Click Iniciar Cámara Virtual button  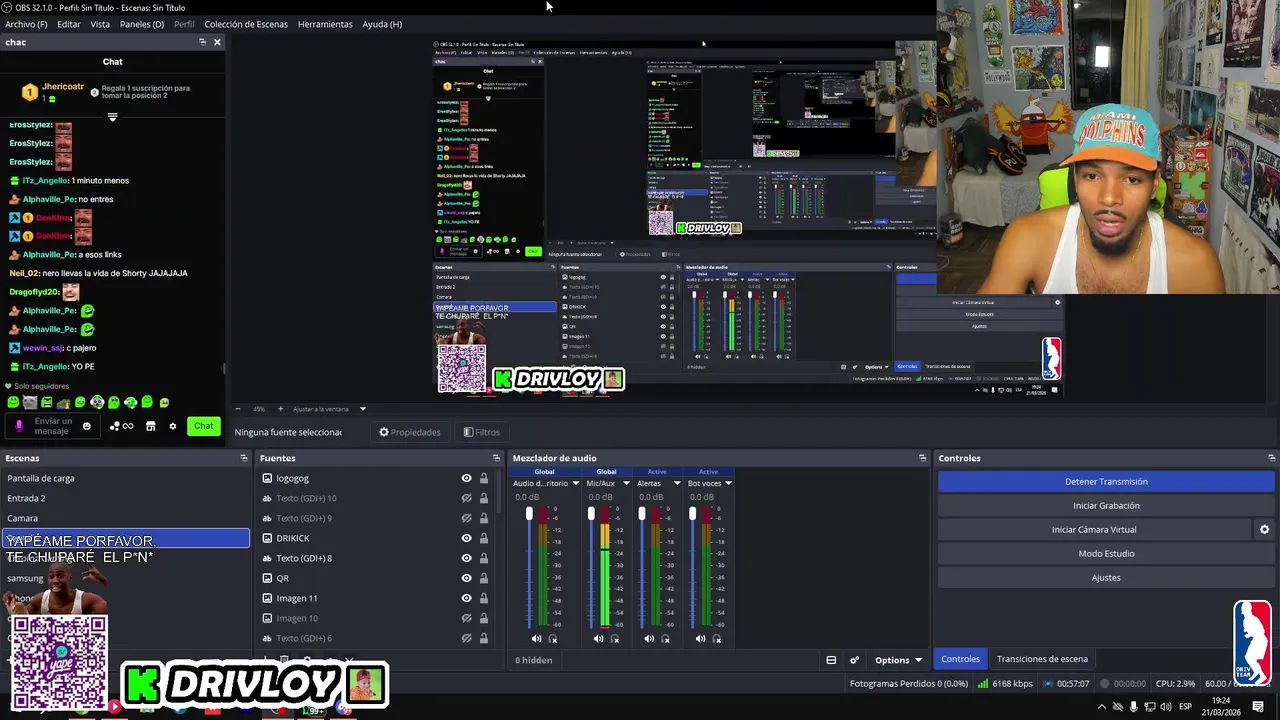1094,530
